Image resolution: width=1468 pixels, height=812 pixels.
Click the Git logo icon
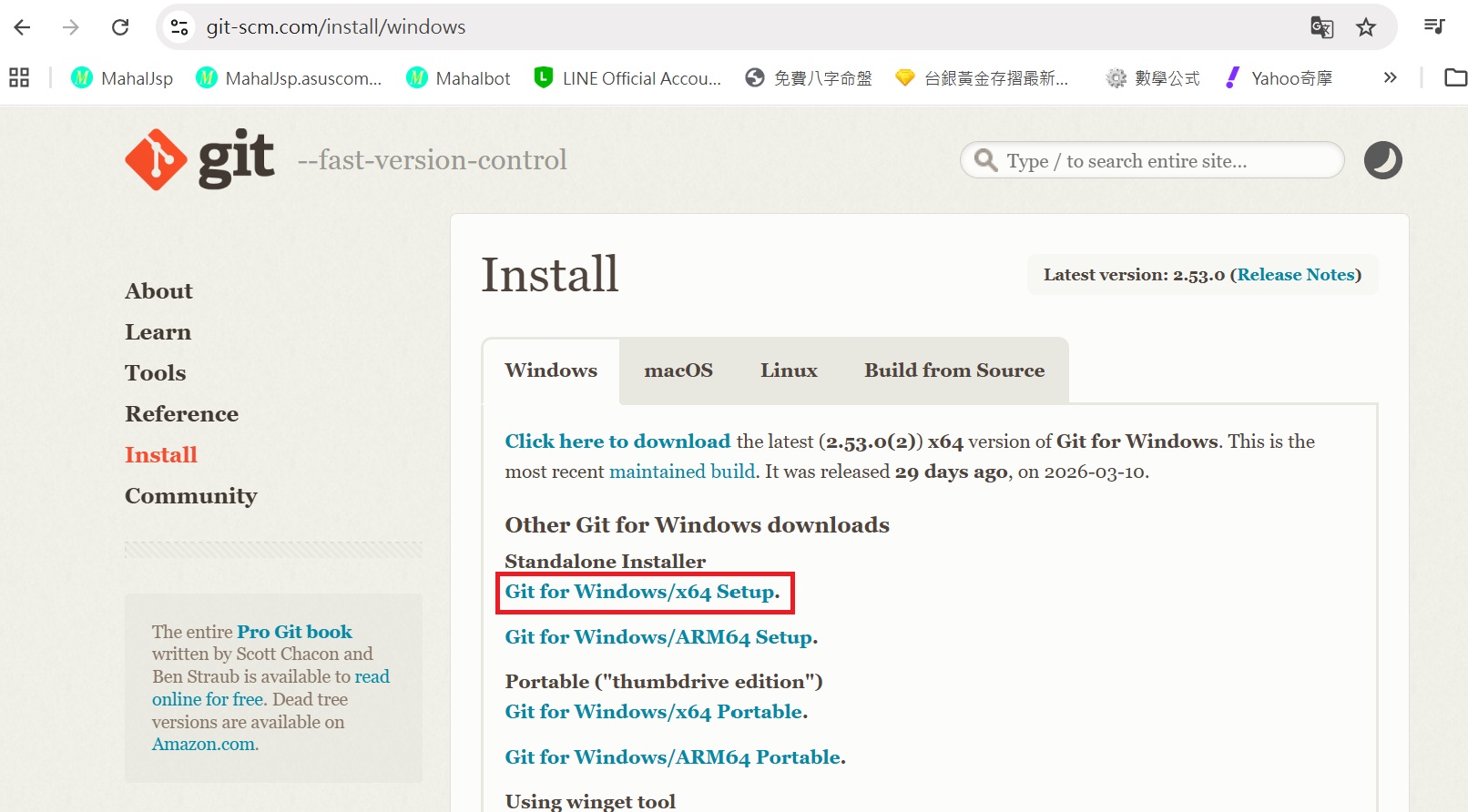point(157,160)
